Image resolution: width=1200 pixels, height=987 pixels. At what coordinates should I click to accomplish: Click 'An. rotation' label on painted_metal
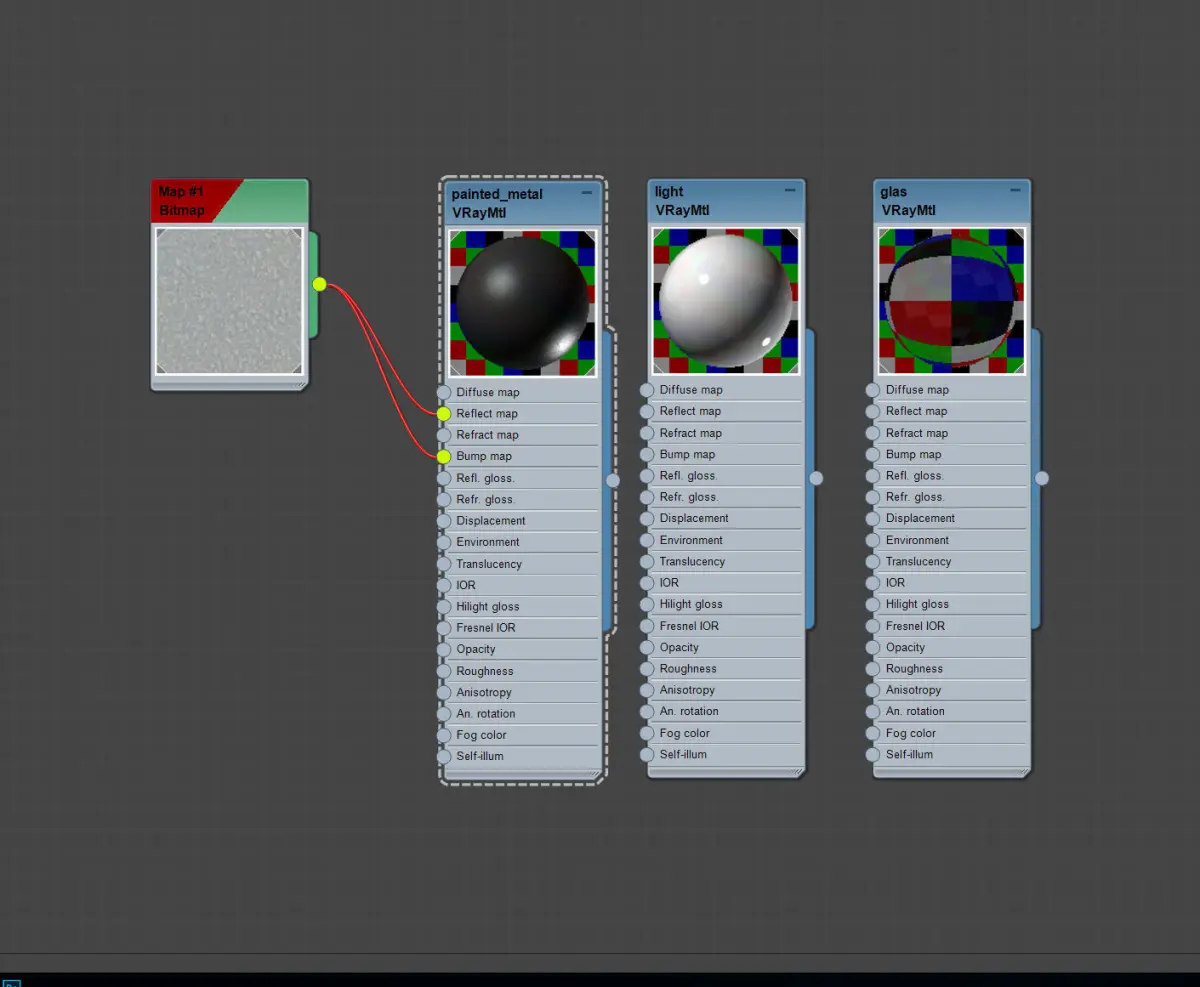click(x=486, y=714)
